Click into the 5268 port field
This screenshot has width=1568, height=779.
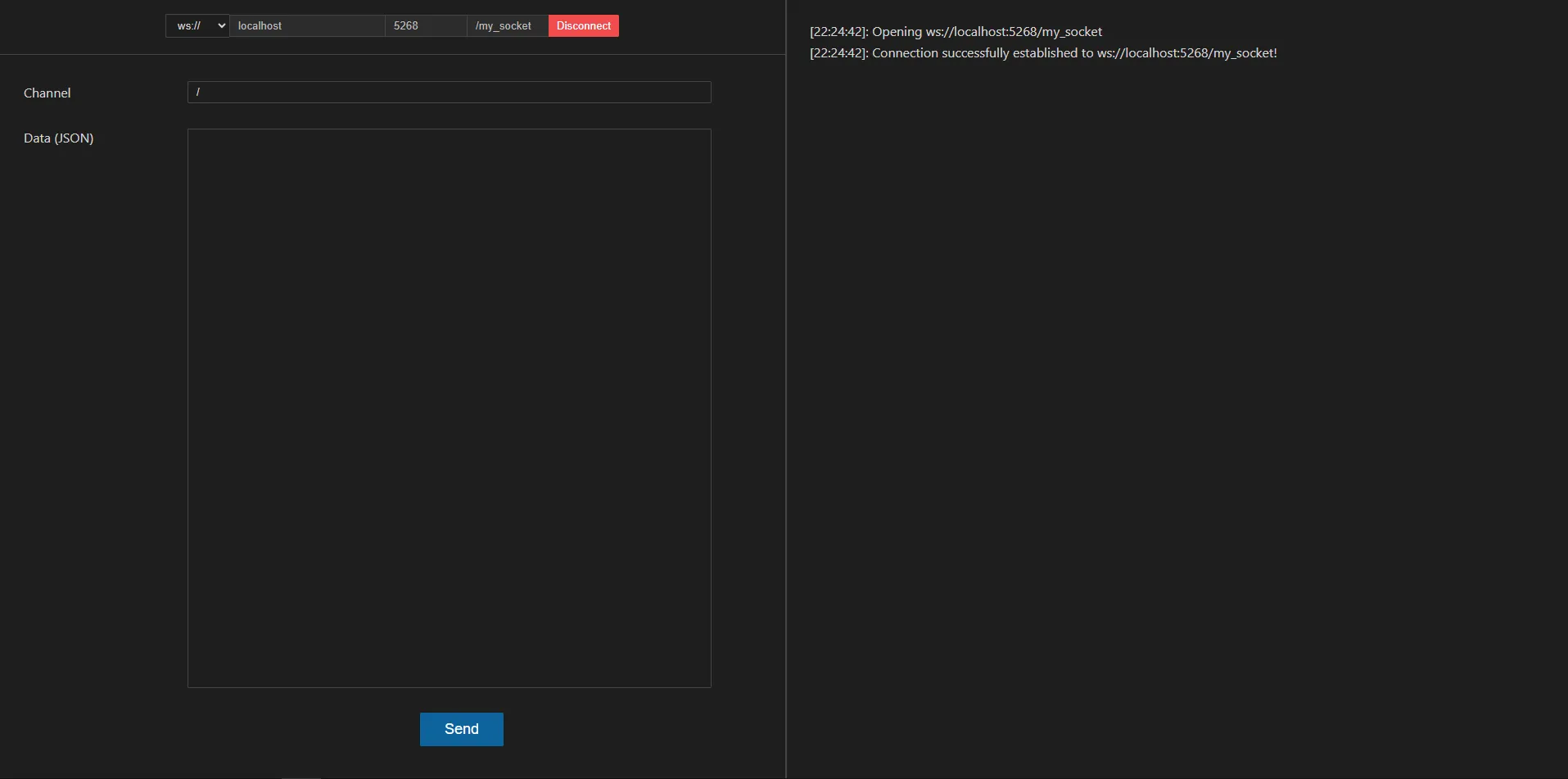[x=426, y=26]
